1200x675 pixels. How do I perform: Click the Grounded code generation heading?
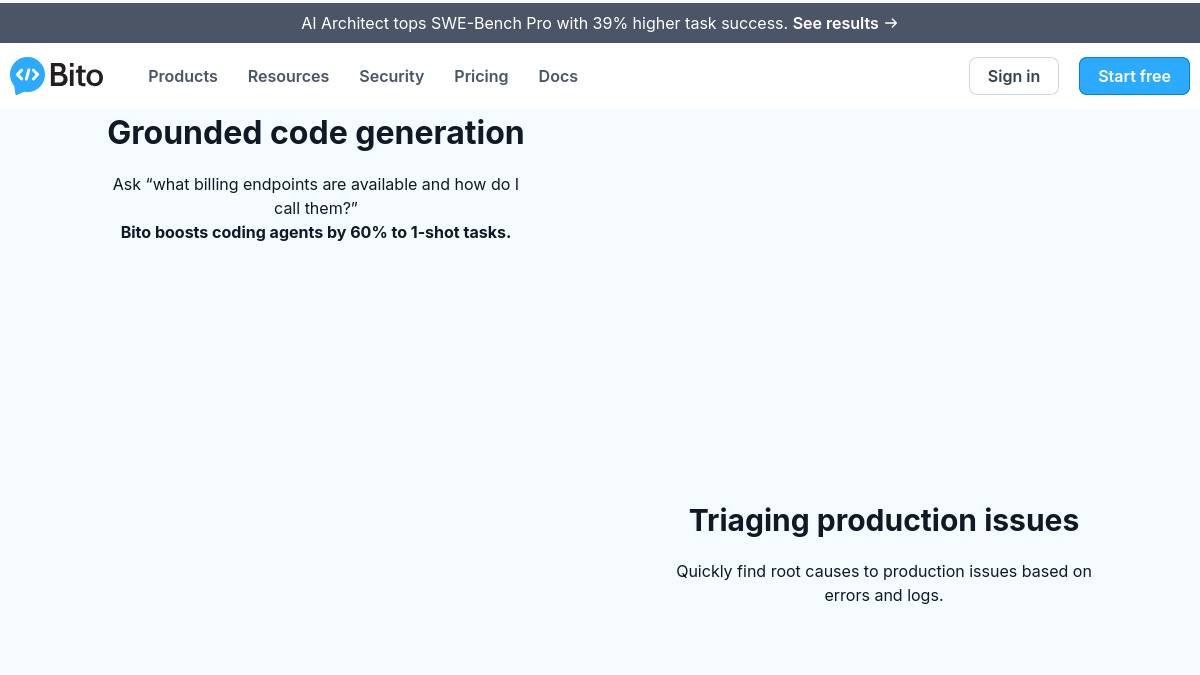click(x=315, y=133)
